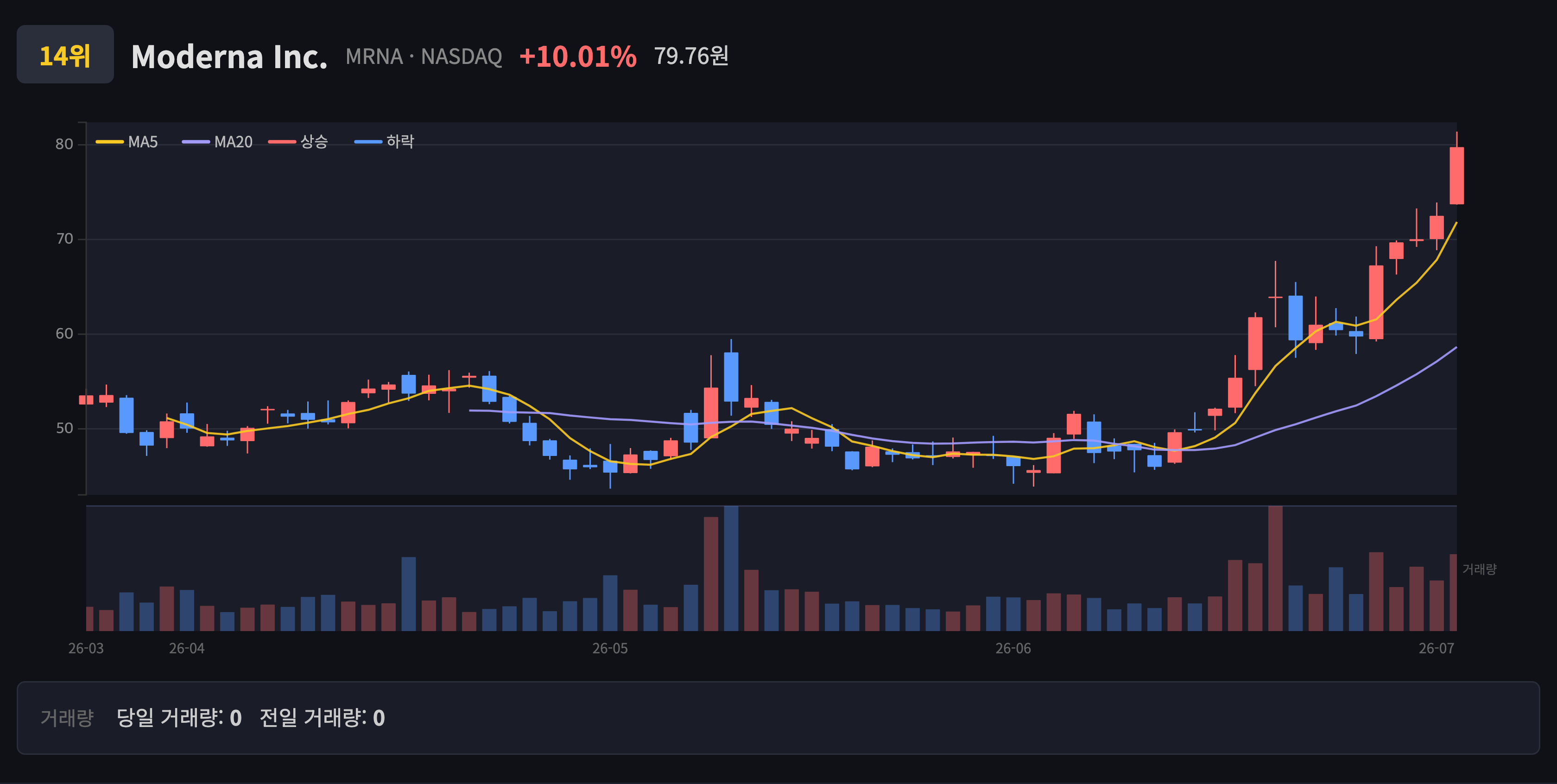Click the 26-07 date axis label
The image size is (1557, 784).
1436,649
